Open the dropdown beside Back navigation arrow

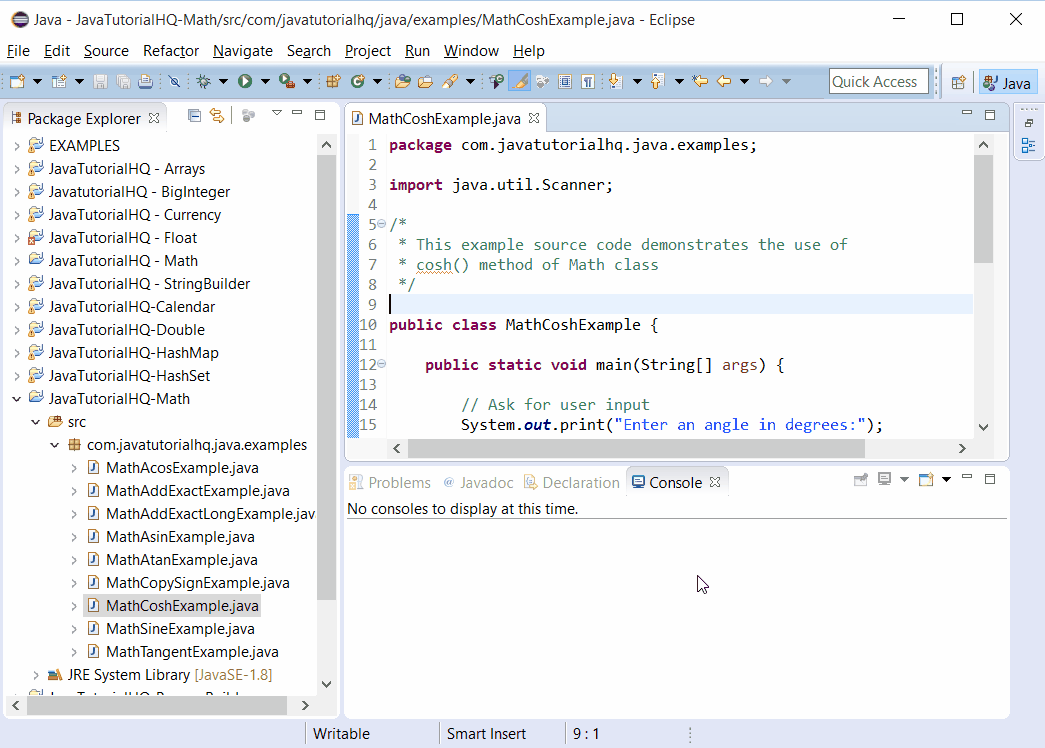coord(744,81)
